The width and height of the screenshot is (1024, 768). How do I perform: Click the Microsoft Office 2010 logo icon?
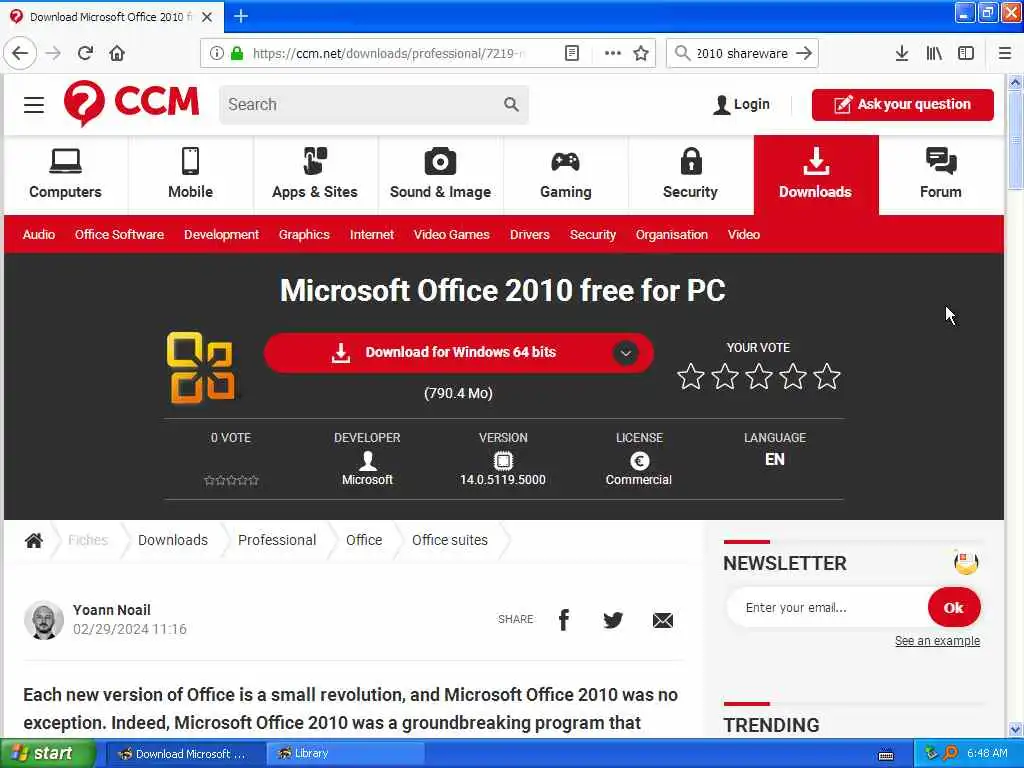pos(200,368)
